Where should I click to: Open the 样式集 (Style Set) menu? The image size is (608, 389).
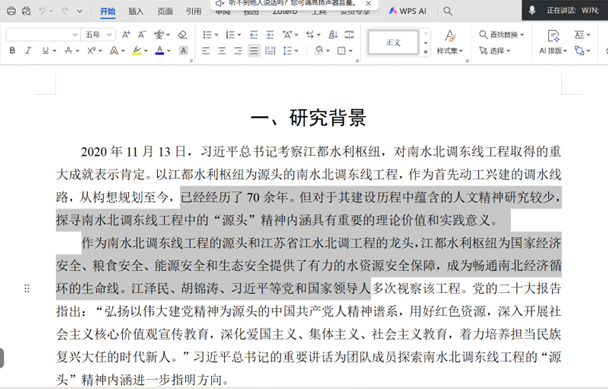pyautogui.click(x=450, y=42)
